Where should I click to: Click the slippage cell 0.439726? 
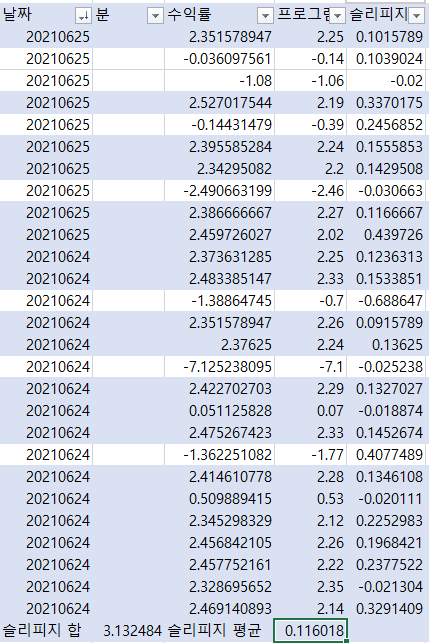(386, 235)
